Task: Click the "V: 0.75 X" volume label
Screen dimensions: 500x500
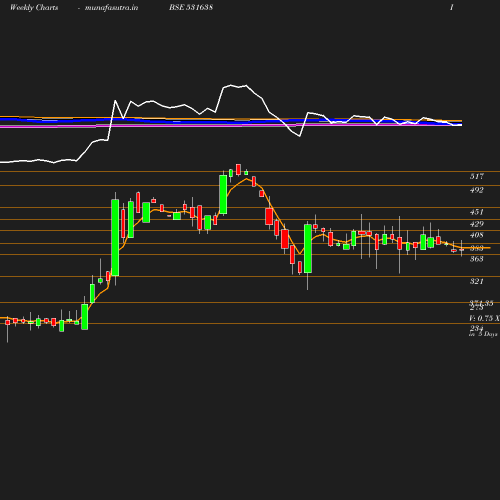Action: coord(484,318)
